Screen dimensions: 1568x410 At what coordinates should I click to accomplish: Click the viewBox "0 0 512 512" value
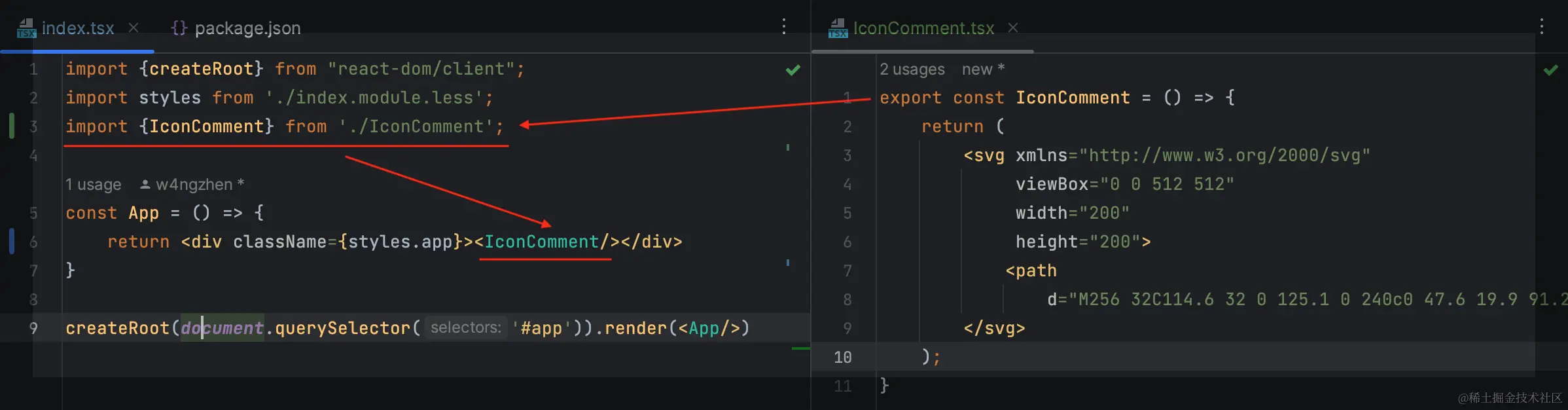point(1167,184)
